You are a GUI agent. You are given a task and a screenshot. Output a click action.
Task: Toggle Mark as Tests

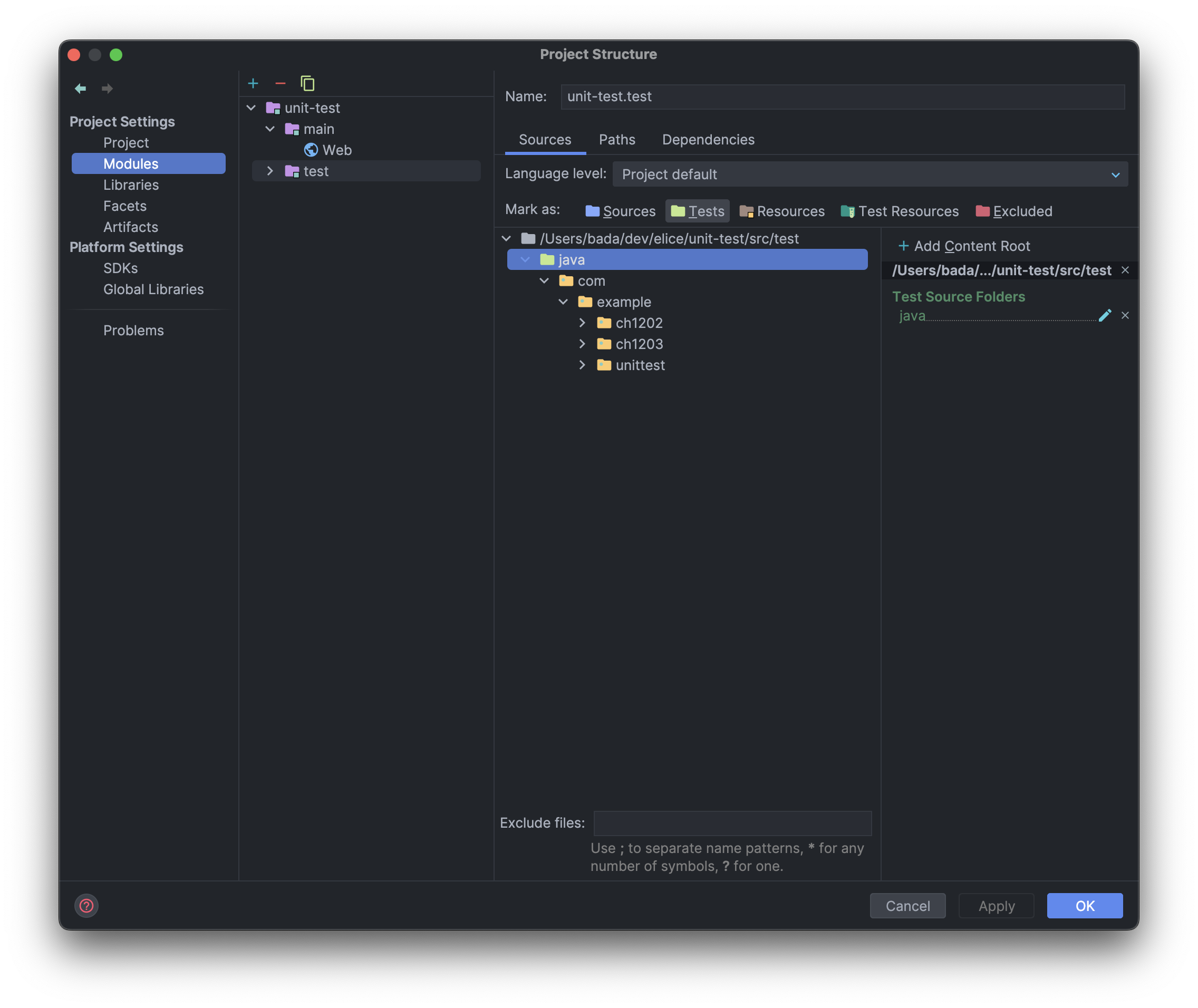(697, 211)
